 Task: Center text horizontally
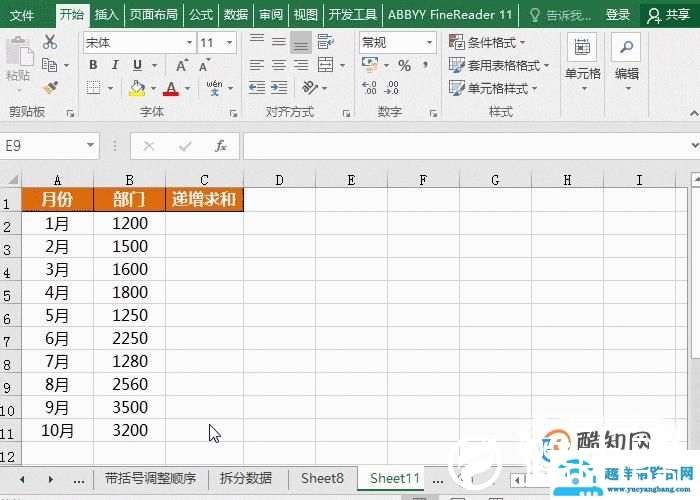point(279,65)
